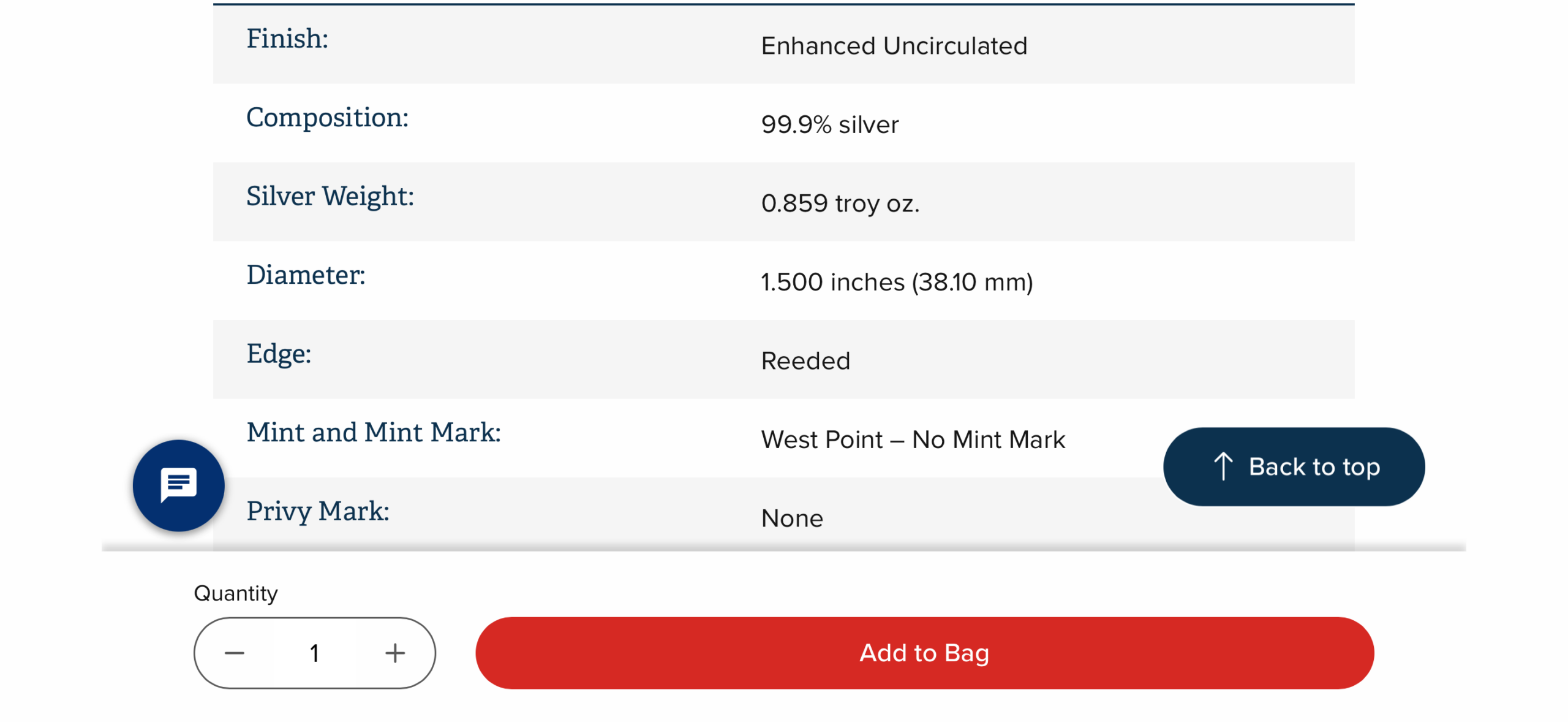
Task: Add the coin to bag
Action: (924, 652)
